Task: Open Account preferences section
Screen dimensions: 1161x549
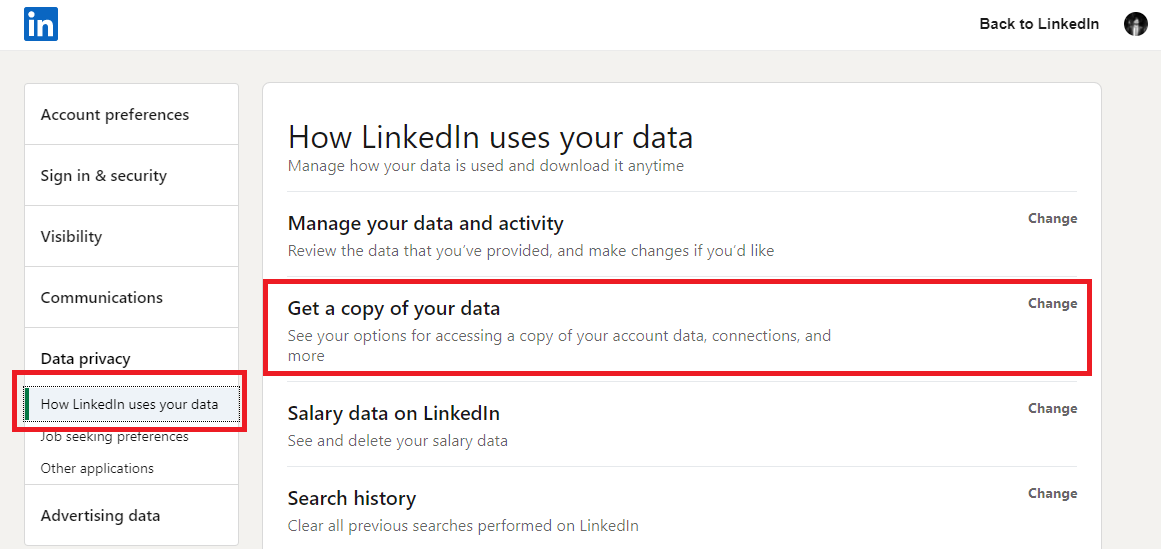Action: point(115,115)
